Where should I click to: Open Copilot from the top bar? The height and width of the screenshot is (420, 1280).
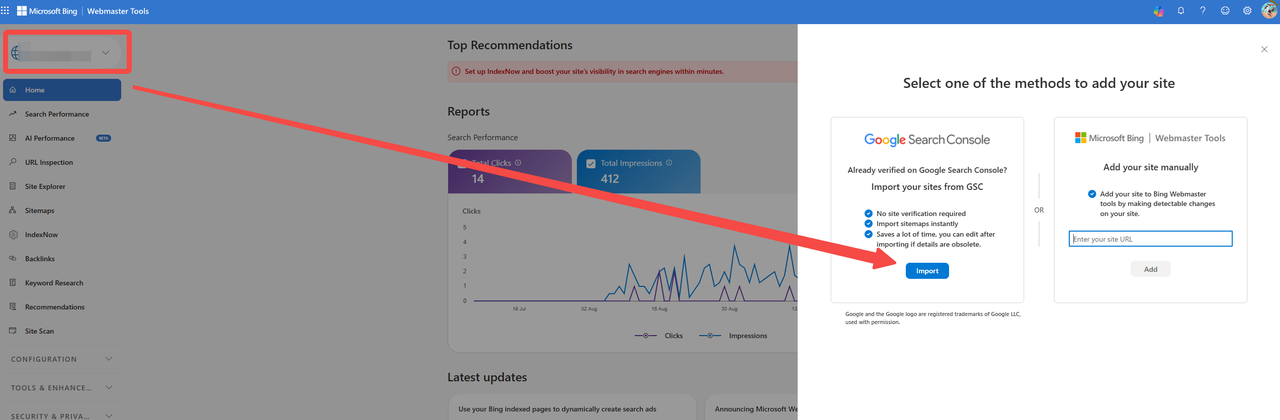click(x=1158, y=11)
